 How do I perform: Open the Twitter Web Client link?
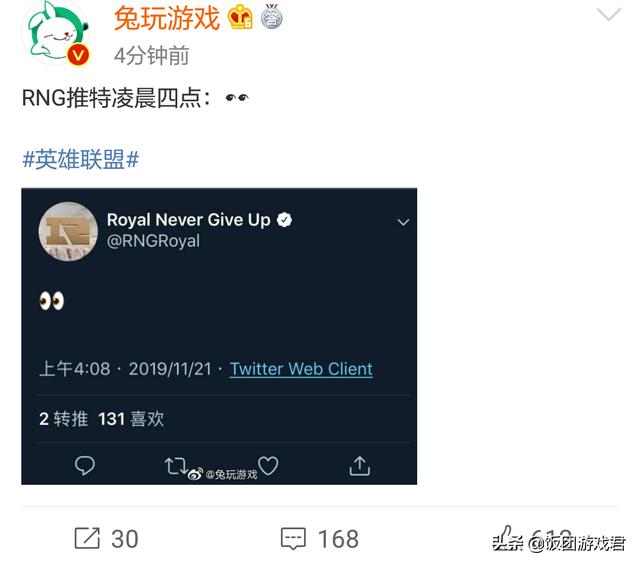coord(301,369)
